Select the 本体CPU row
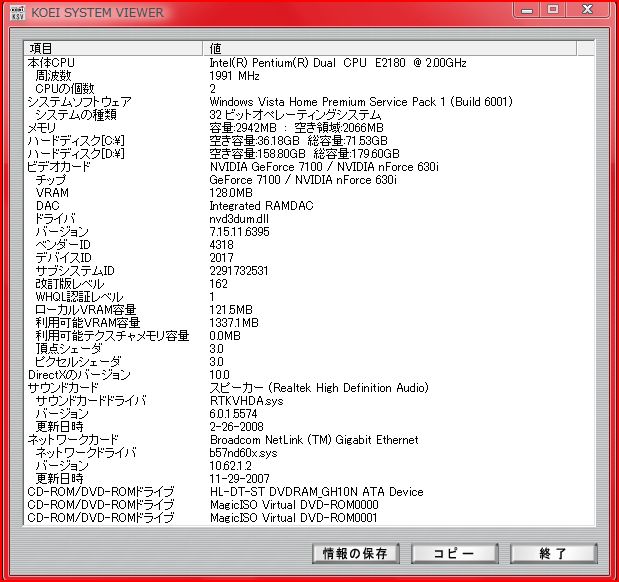 [x=51, y=63]
